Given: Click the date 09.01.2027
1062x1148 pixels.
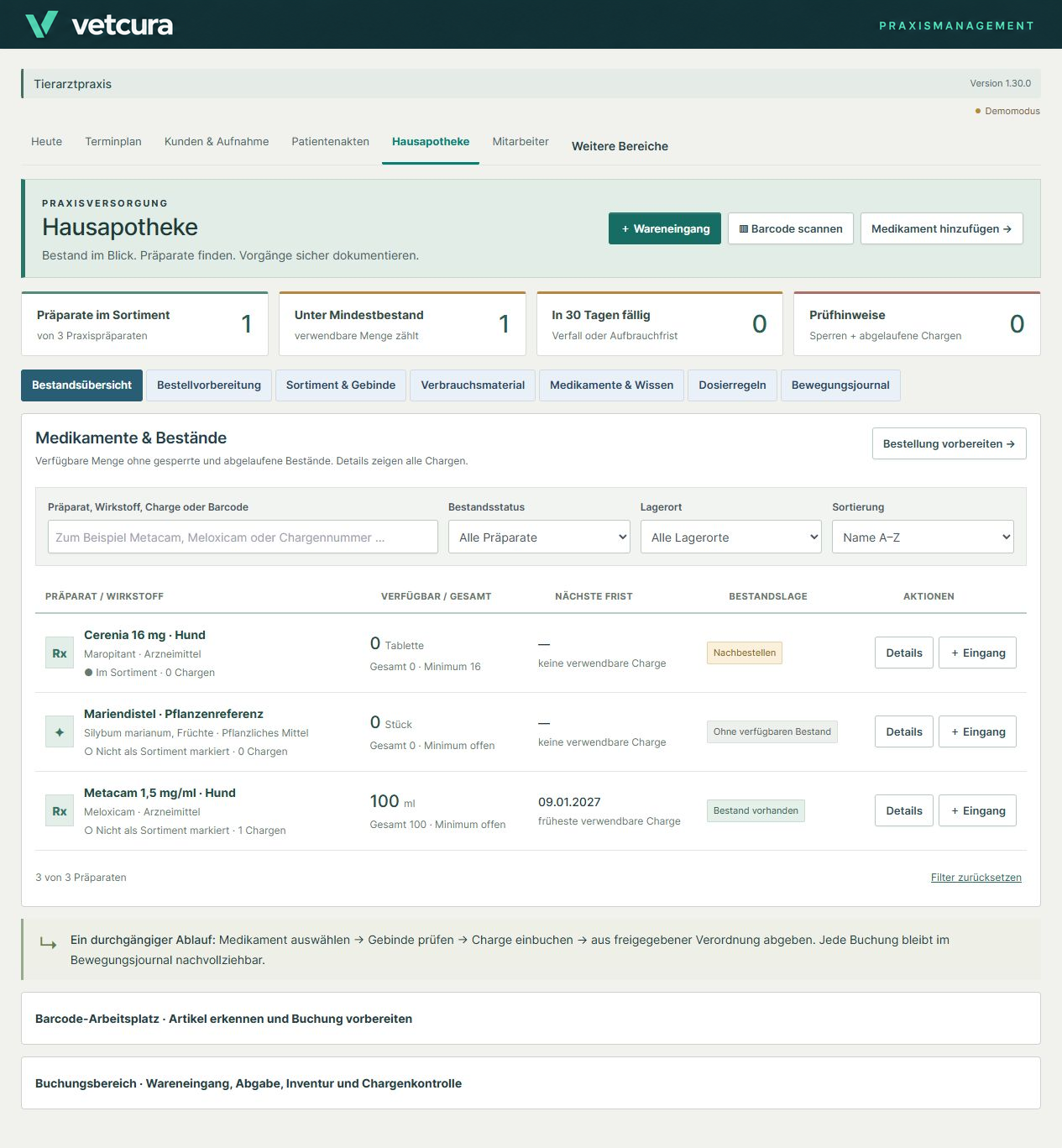Looking at the screenshot, I should 569,802.
